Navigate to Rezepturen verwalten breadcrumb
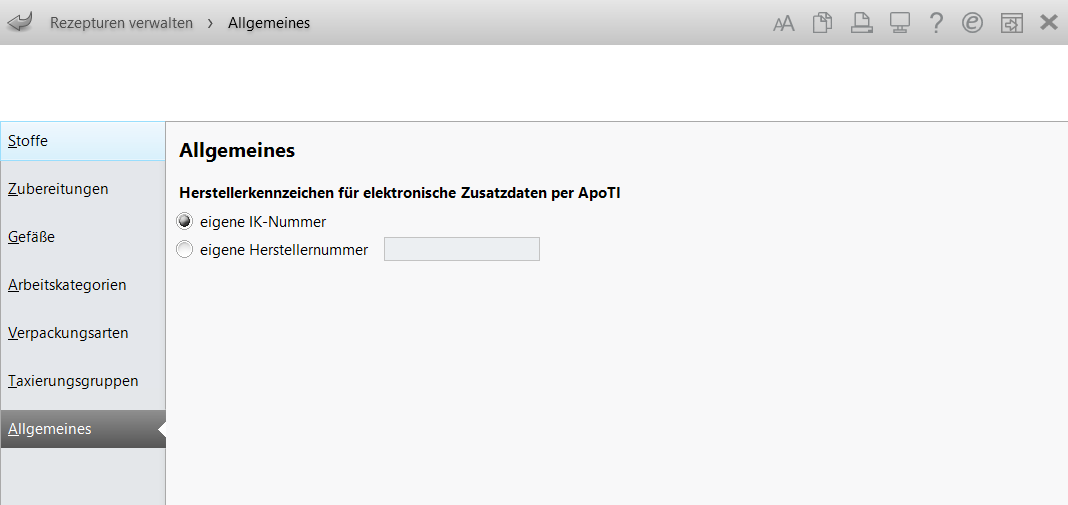This screenshot has height=505, width=1068. 121,23
